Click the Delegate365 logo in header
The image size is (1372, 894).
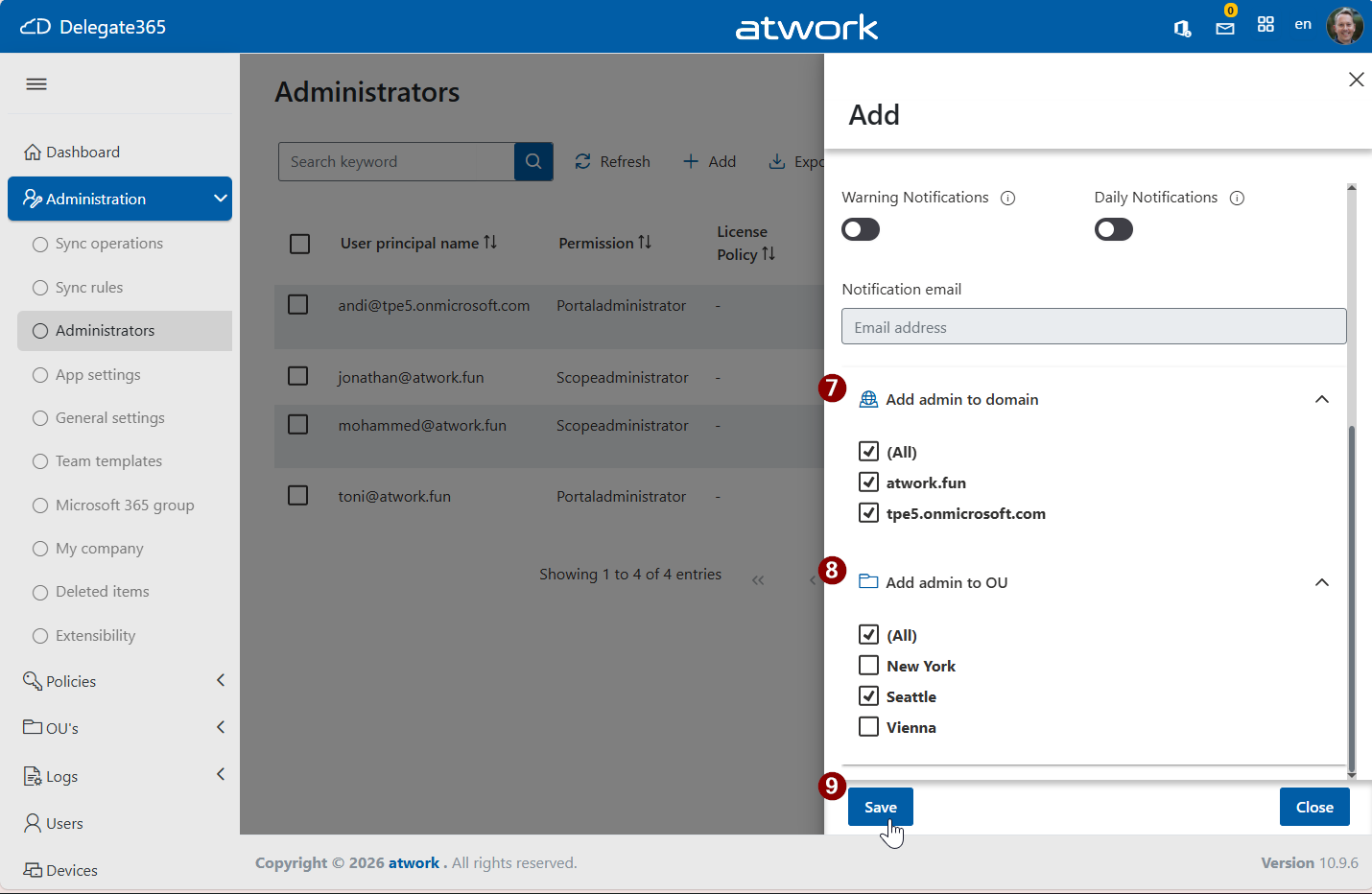[x=93, y=27]
